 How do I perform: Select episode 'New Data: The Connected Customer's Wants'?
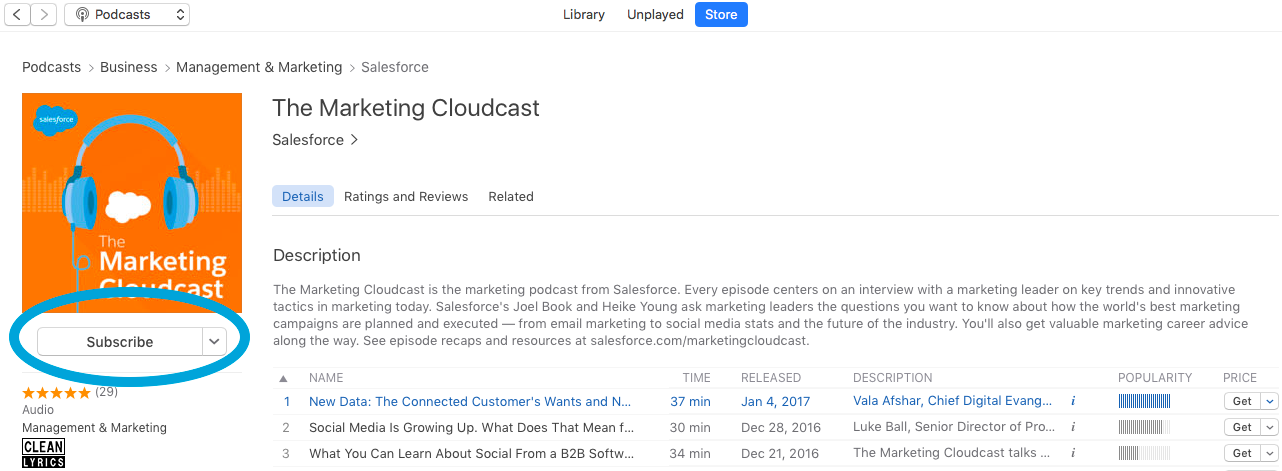[x=470, y=401]
